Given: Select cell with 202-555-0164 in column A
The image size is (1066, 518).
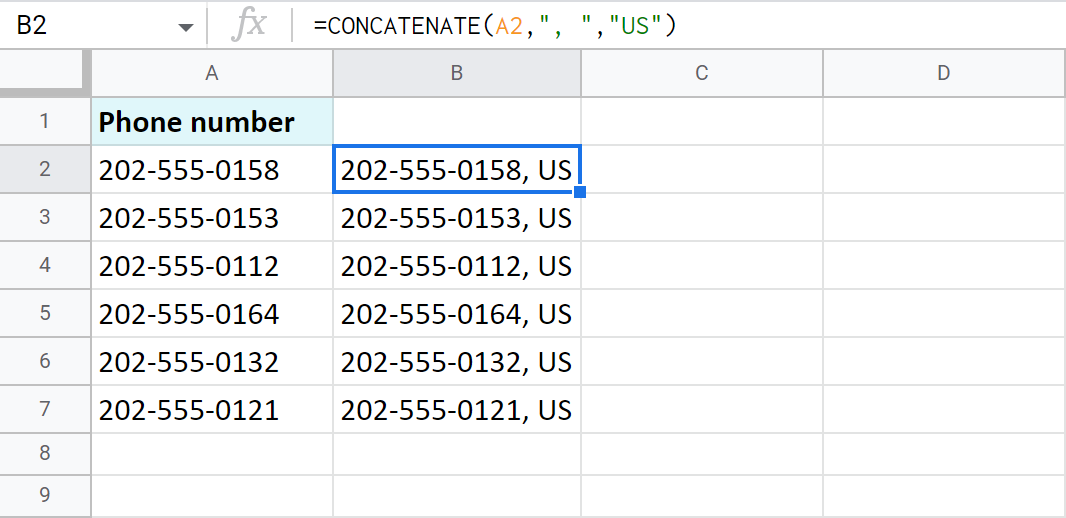Looking at the screenshot, I should (x=212, y=313).
